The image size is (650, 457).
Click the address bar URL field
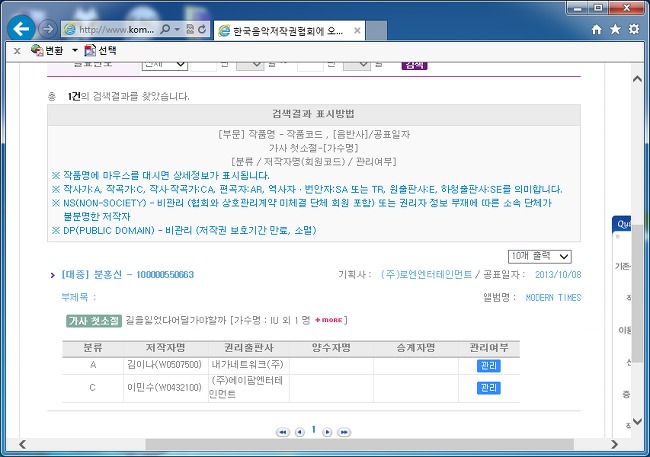click(116, 29)
